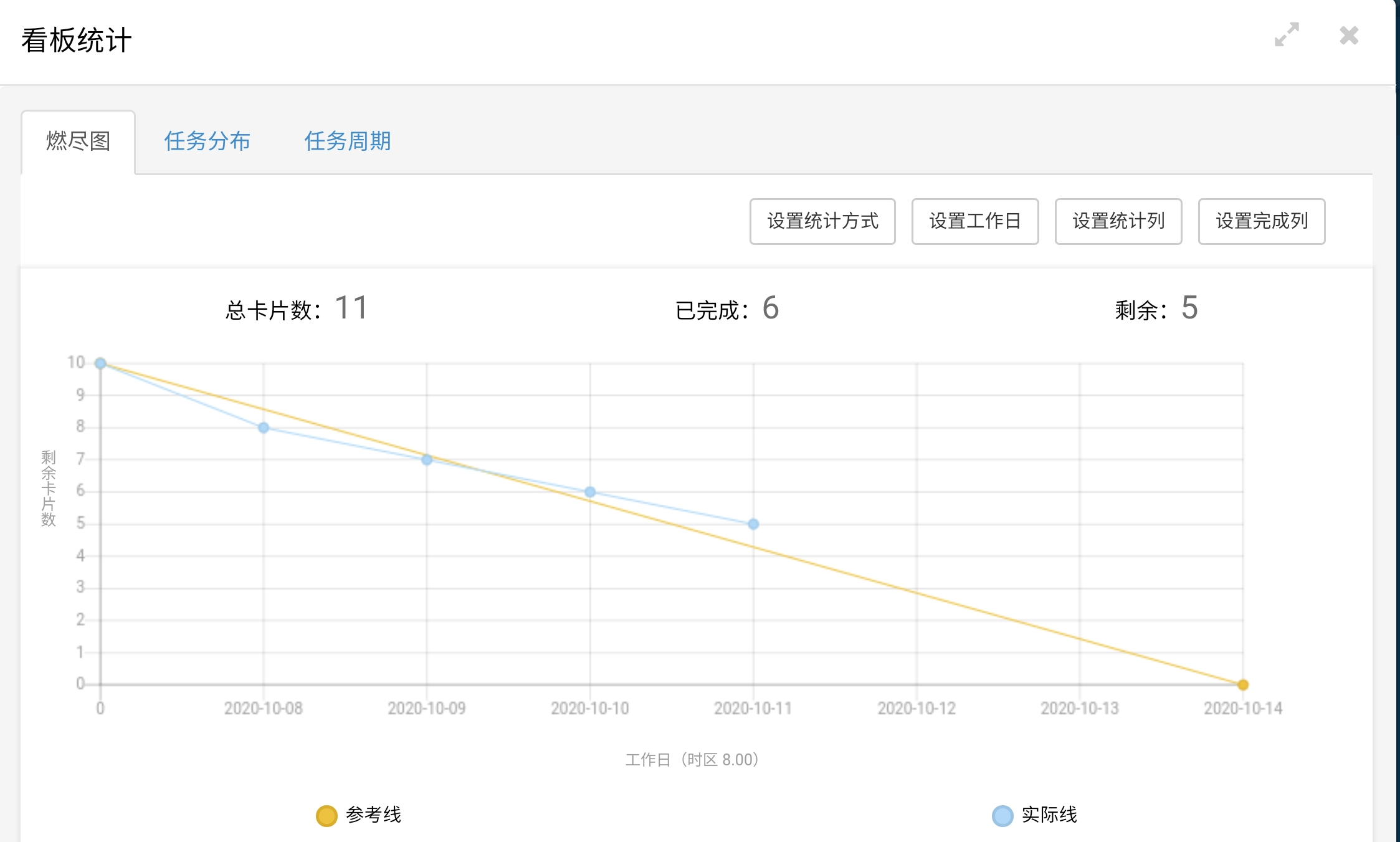Click the actual-line point at 2020-10-08

coord(264,428)
